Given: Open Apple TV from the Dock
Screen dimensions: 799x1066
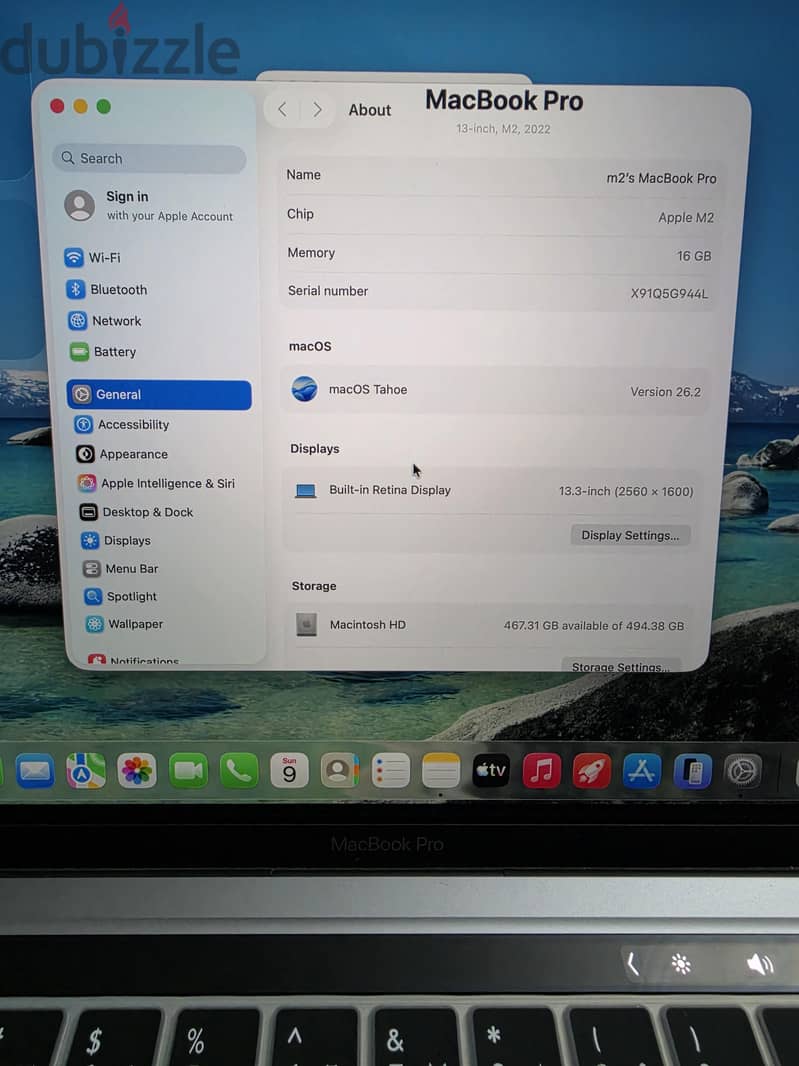Looking at the screenshot, I should (491, 771).
